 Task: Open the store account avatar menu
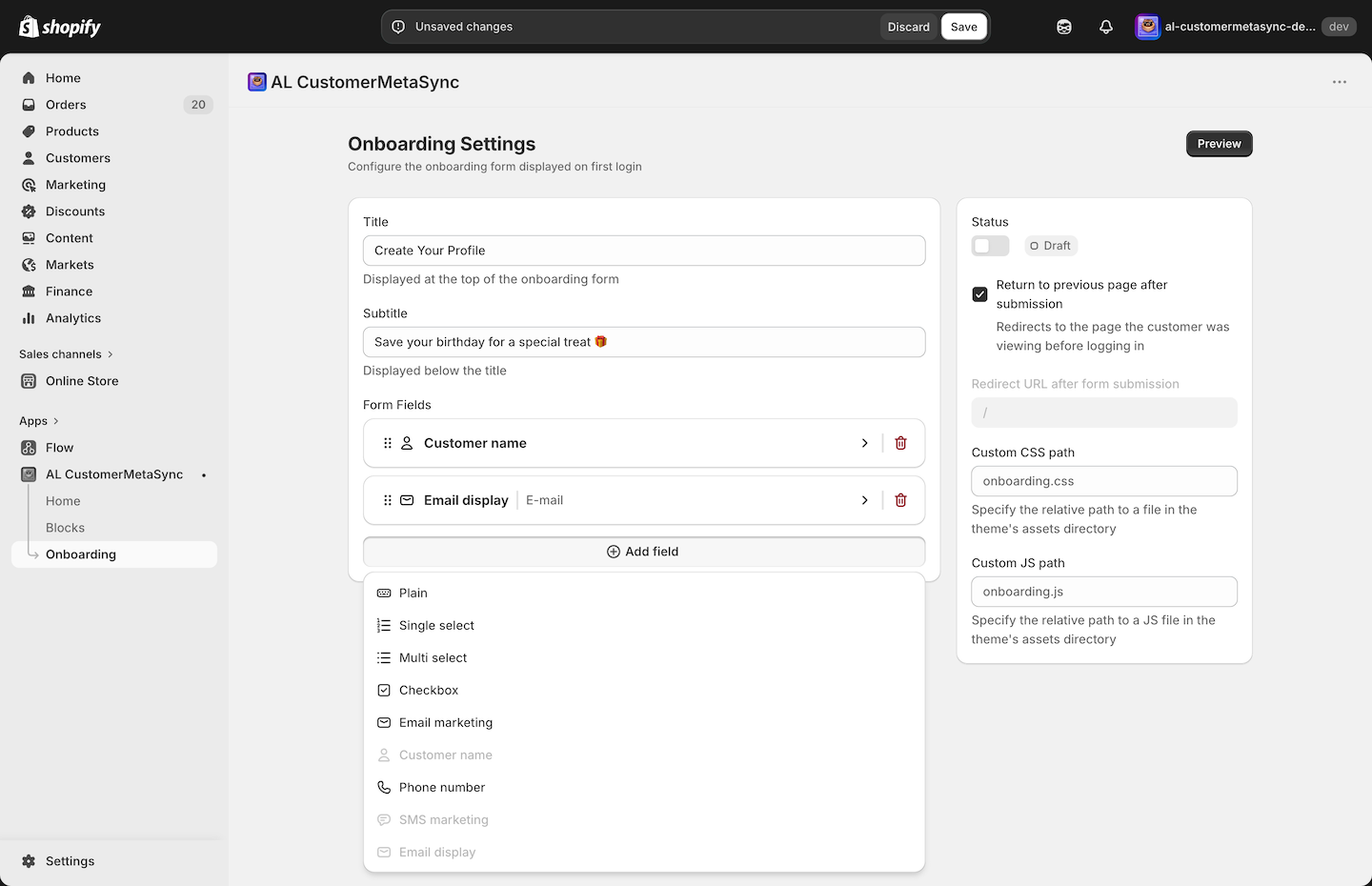[x=1148, y=27]
